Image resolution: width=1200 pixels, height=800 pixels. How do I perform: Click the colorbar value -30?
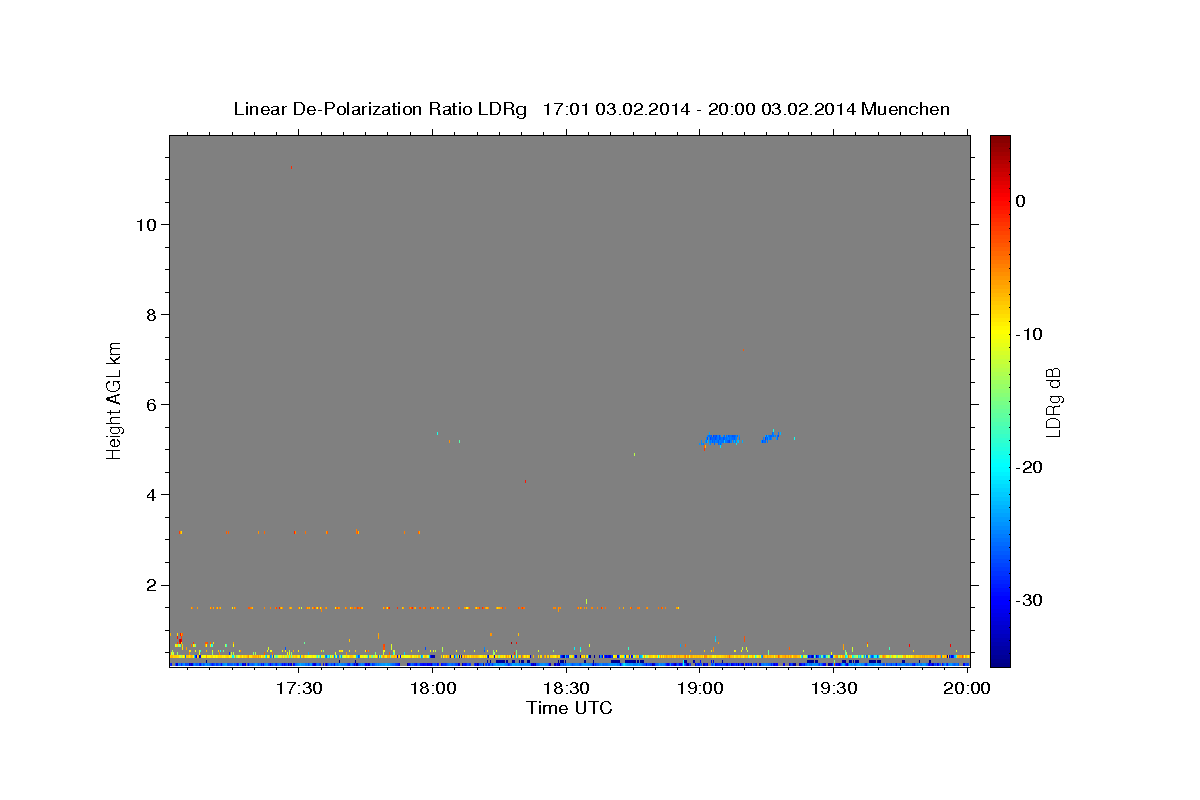tap(1029, 600)
